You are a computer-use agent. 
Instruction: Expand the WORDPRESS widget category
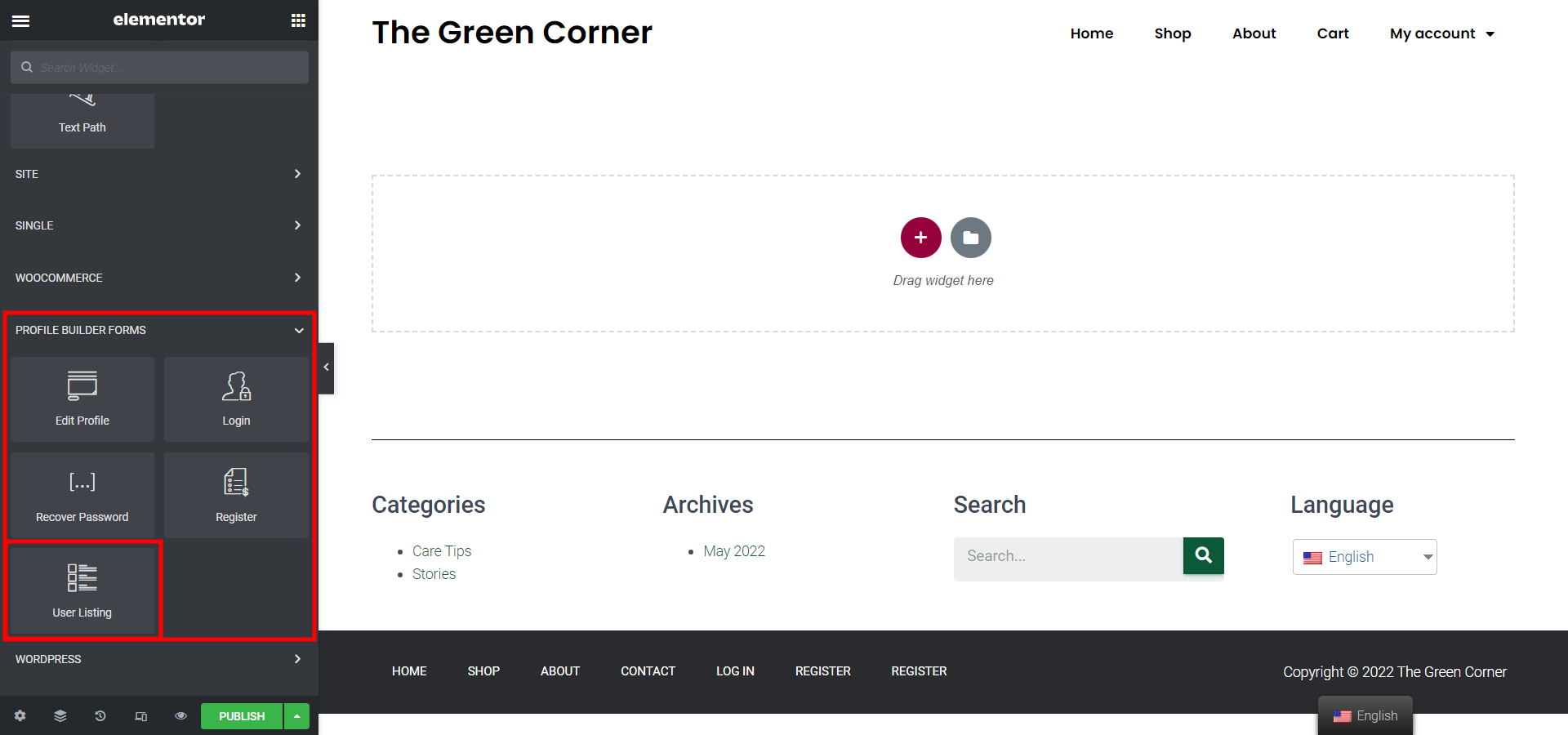(159, 659)
